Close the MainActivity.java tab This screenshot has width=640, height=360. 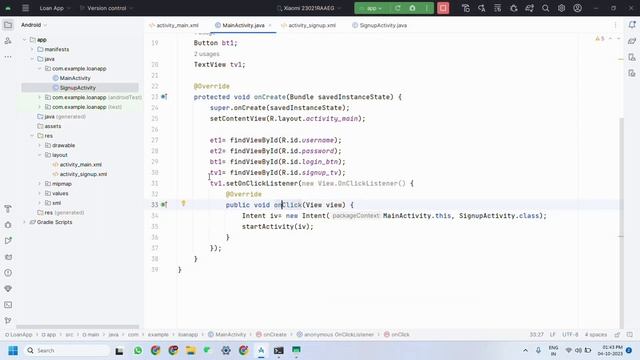(x=270, y=25)
